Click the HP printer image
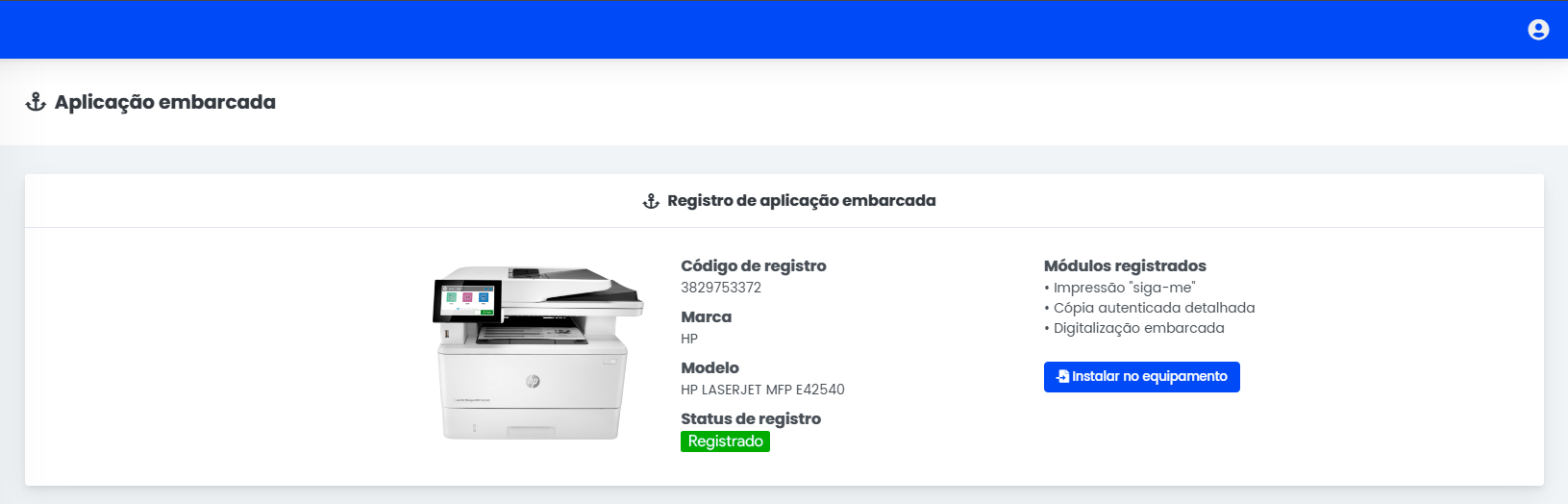 tap(538, 353)
